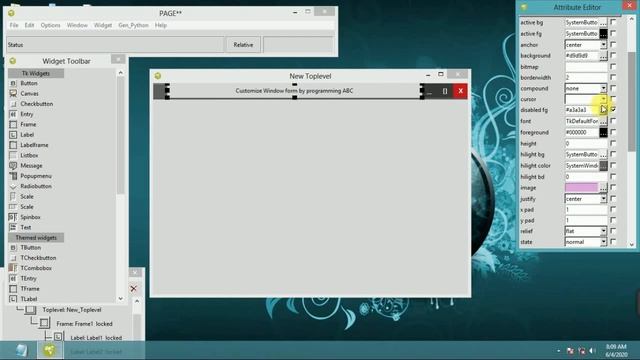Pick the Radiobutton widget icon
This screenshot has height=360, width=640.
[13, 186]
